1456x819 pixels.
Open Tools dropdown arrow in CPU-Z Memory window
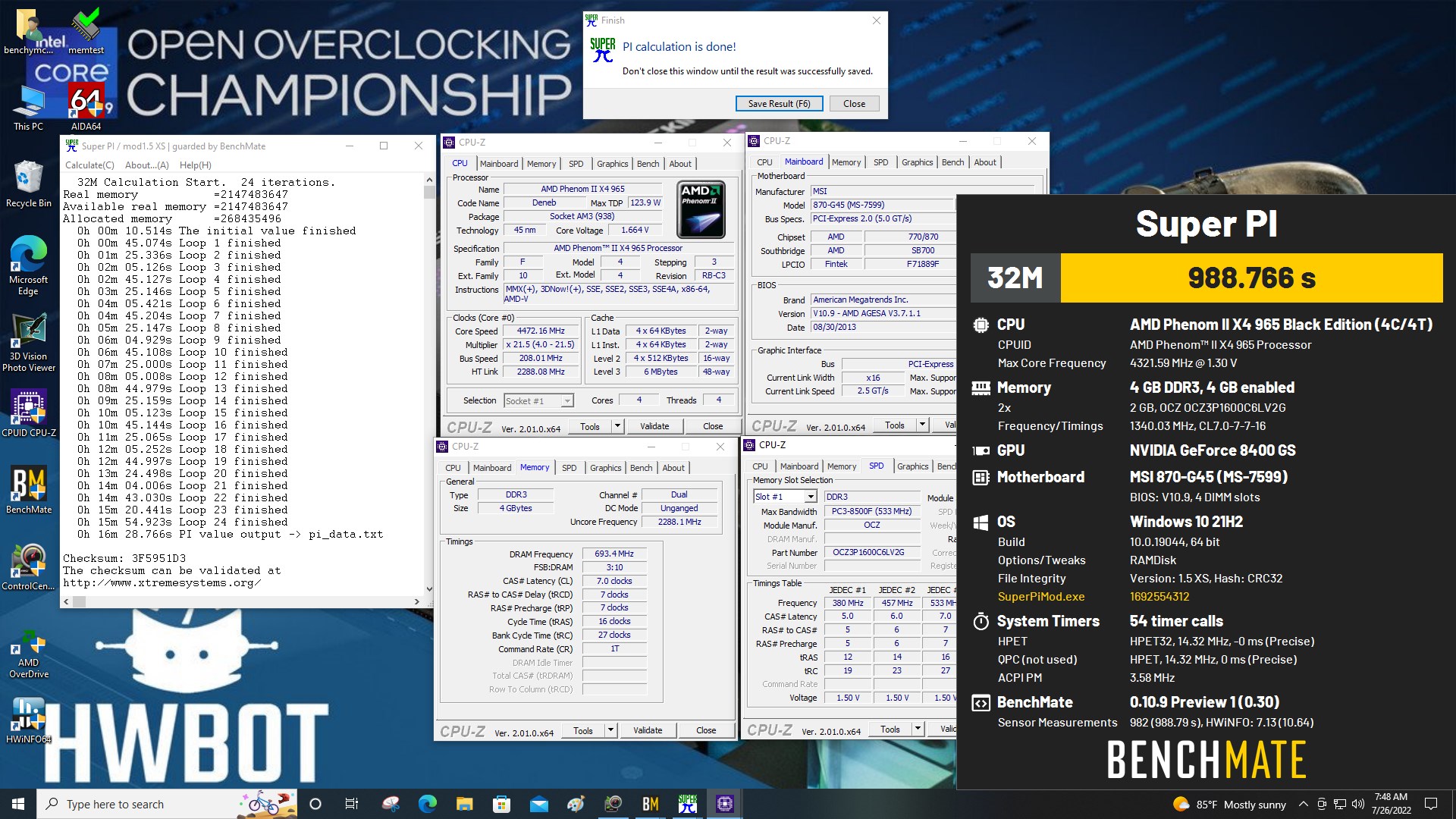point(610,730)
